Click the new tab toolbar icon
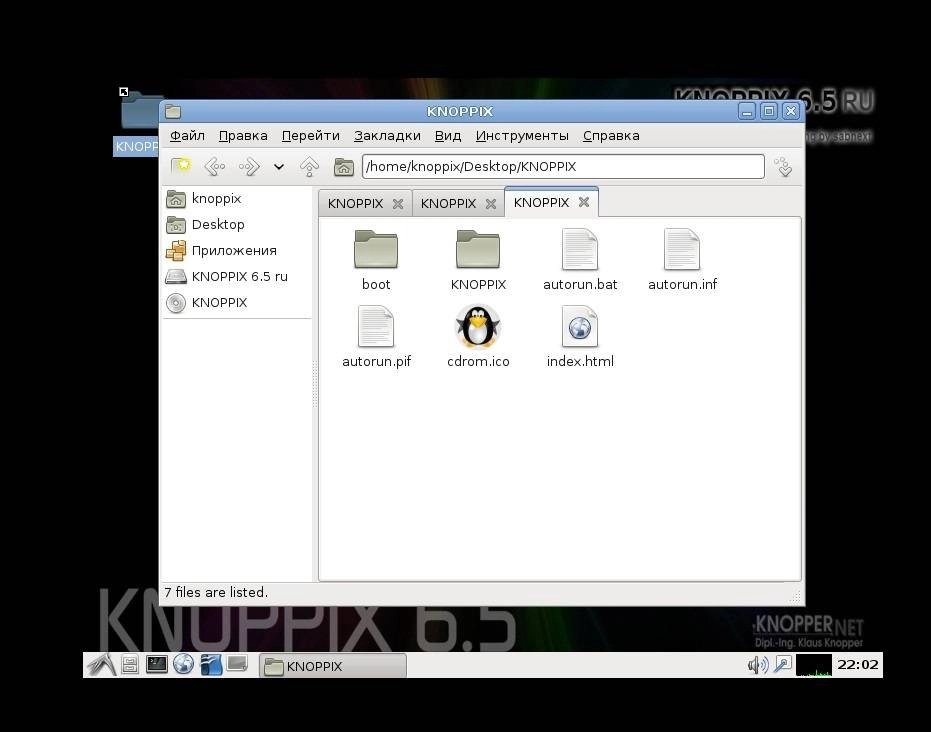This screenshot has width=931, height=732. point(180,166)
